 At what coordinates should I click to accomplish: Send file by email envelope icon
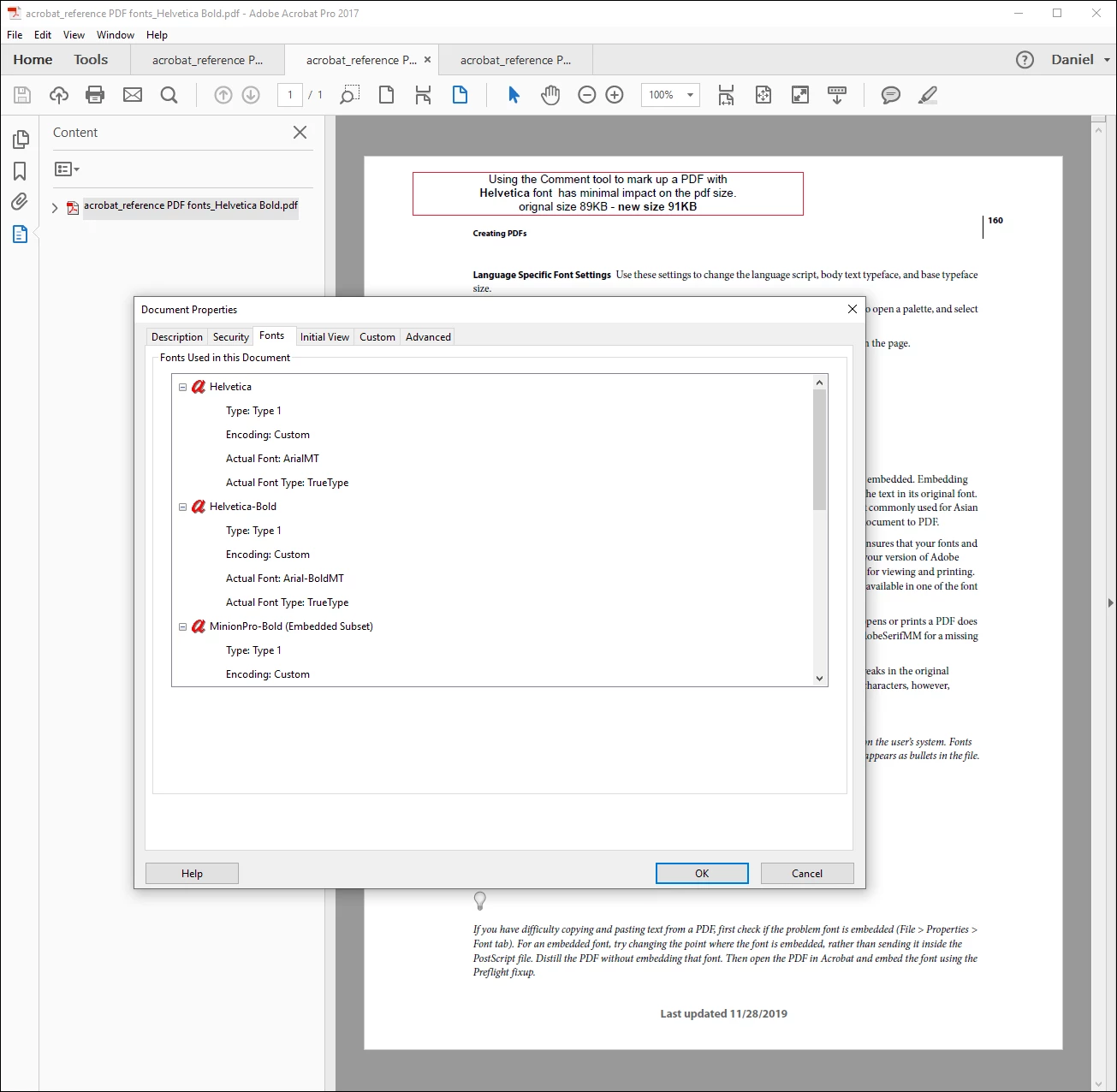(133, 95)
